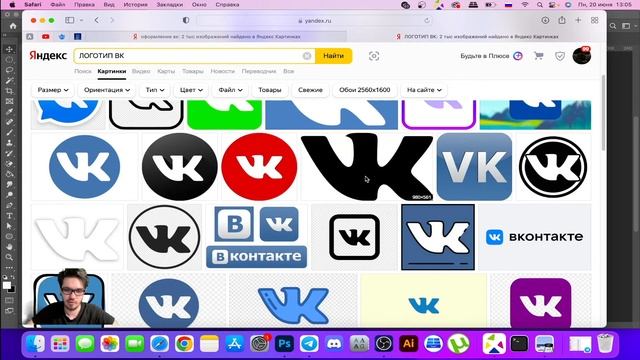Show Safari tab overview
Image resolution: width=640 pixels, height=360 pixels.
(594, 20)
